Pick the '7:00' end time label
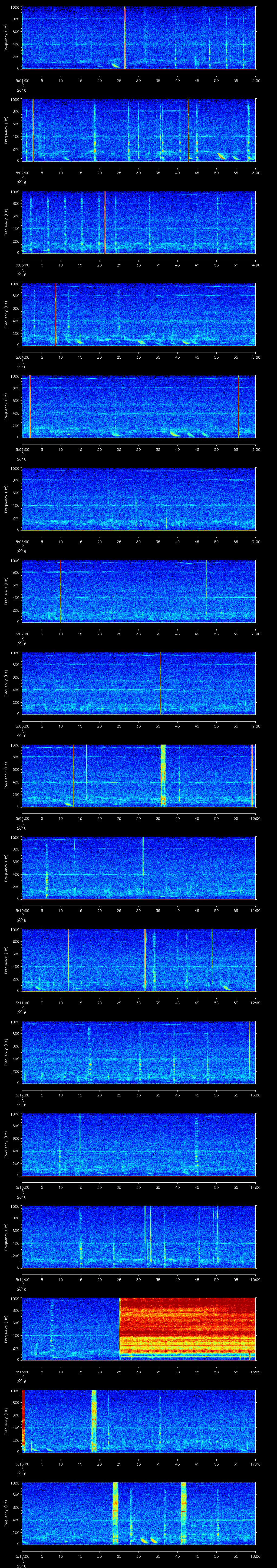Image resolution: width=277 pixels, height=1568 pixels. (x=256, y=542)
